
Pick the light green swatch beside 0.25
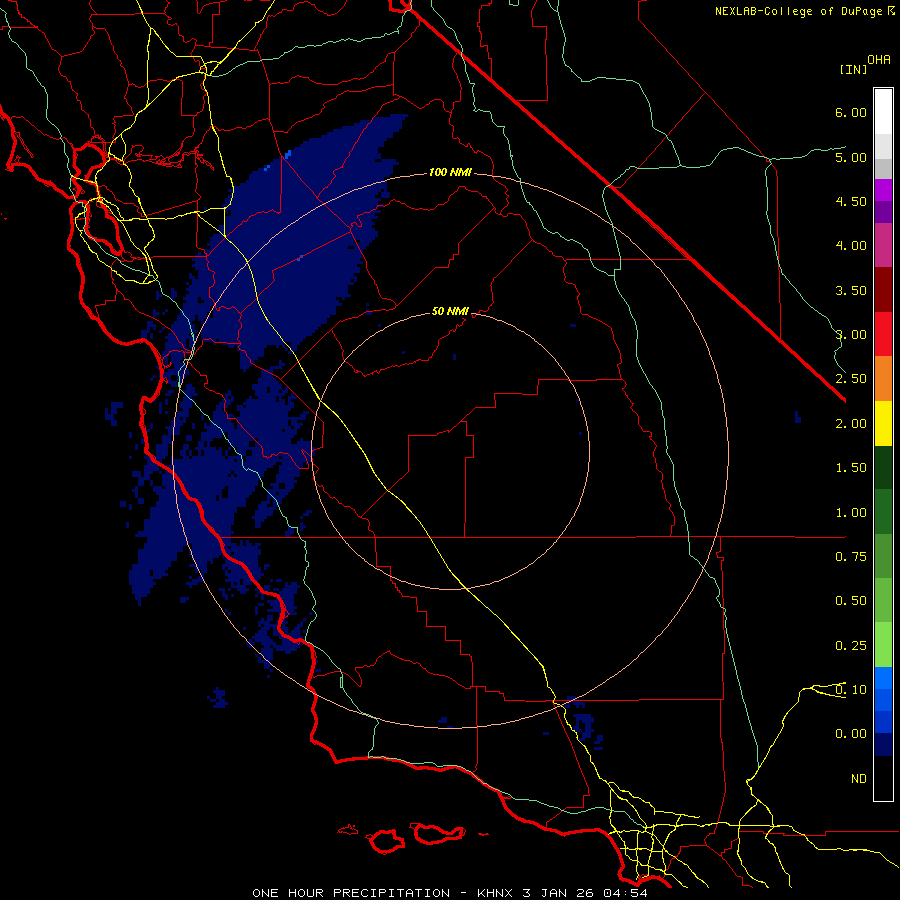(x=883, y=645)
